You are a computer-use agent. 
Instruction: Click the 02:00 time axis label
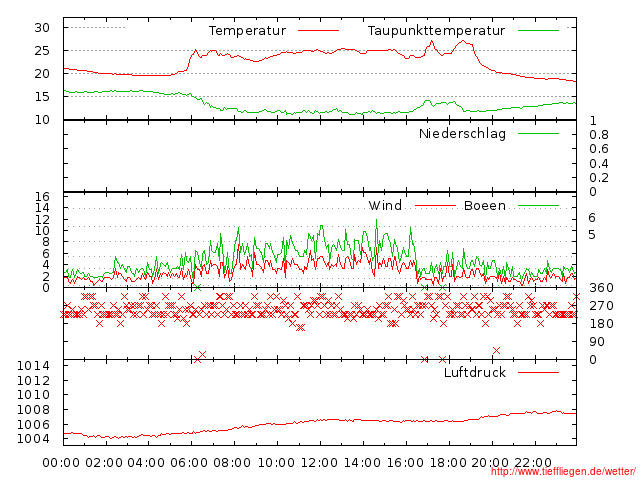pyautogui.click(x=104, y=463)
